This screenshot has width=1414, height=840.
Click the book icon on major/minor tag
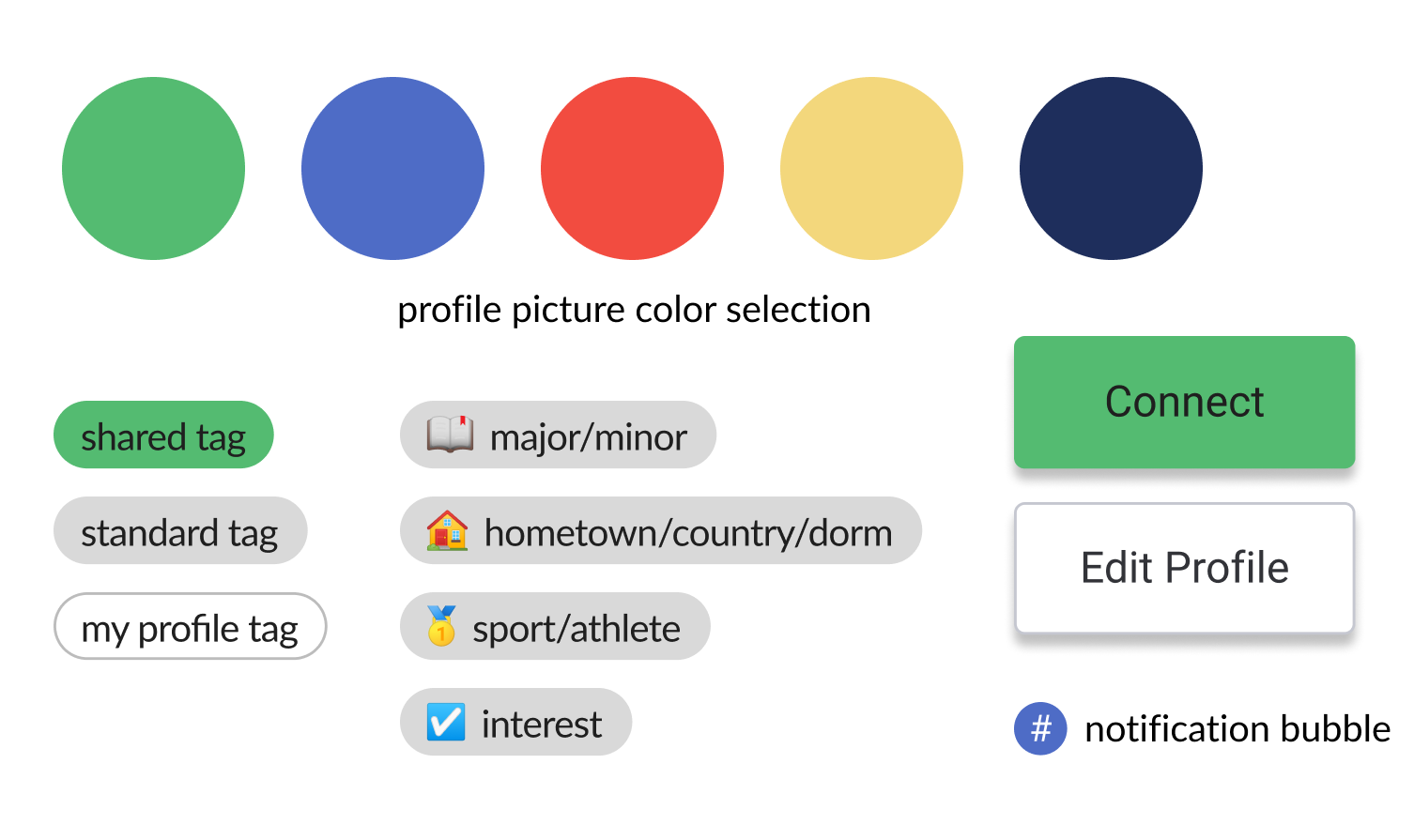coord(450,435)
